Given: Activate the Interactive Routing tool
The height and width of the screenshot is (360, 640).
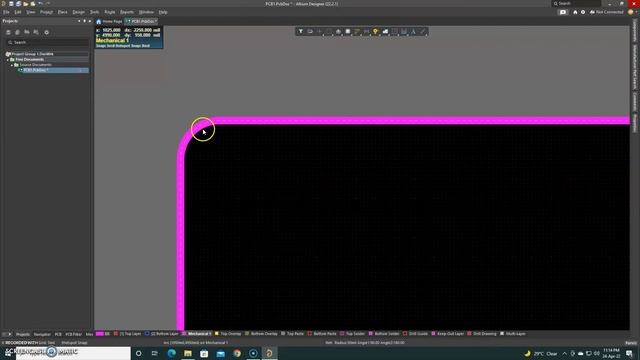Looking at the screenshot, I should click(x=357, y=31).
